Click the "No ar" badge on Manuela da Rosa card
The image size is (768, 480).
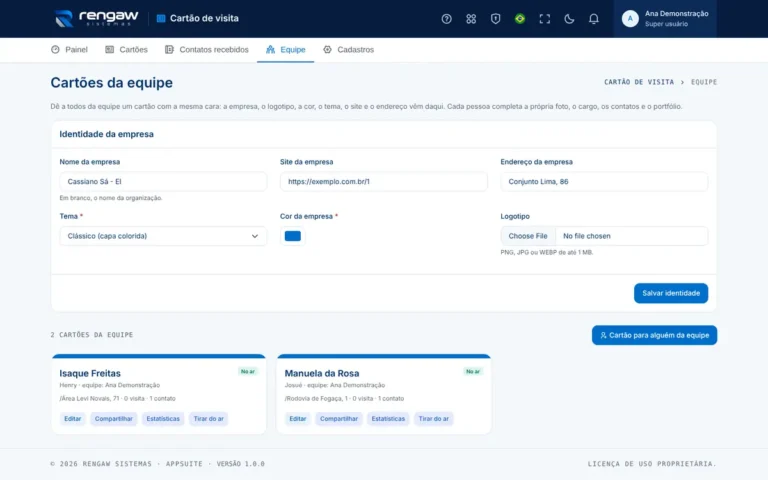point(473,372)
